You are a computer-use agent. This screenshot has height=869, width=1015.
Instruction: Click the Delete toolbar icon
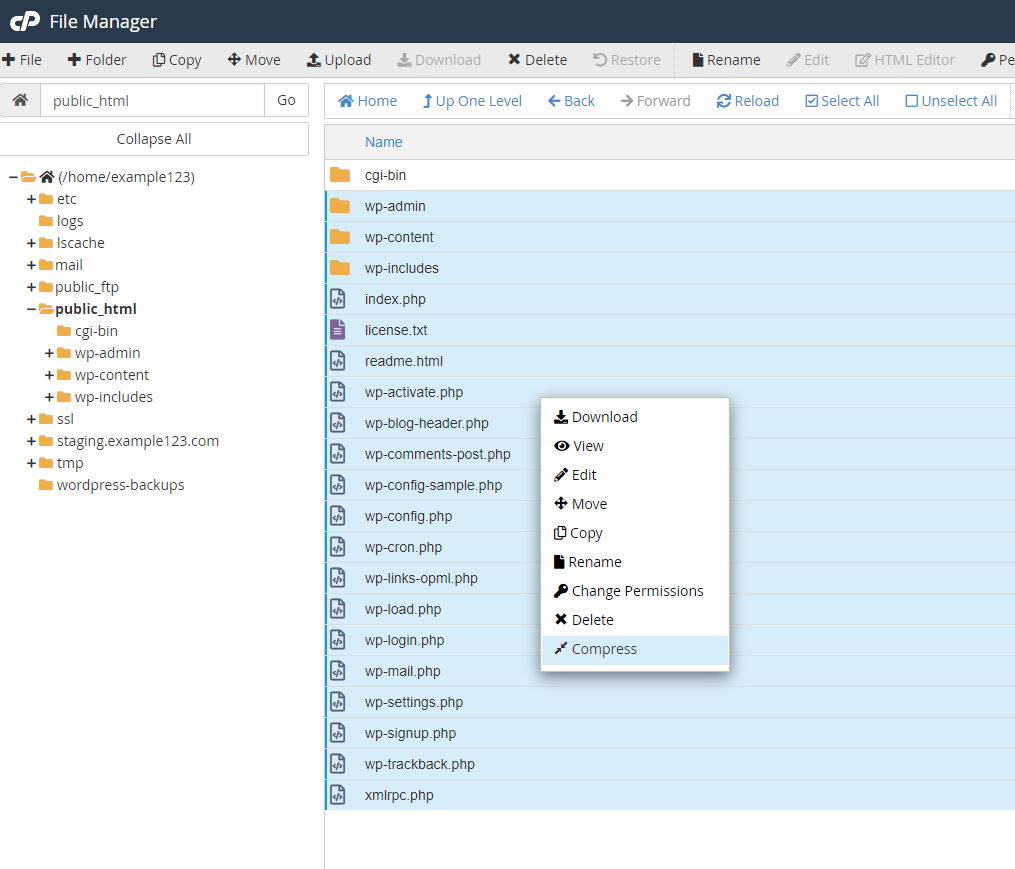tap(537, 59)
